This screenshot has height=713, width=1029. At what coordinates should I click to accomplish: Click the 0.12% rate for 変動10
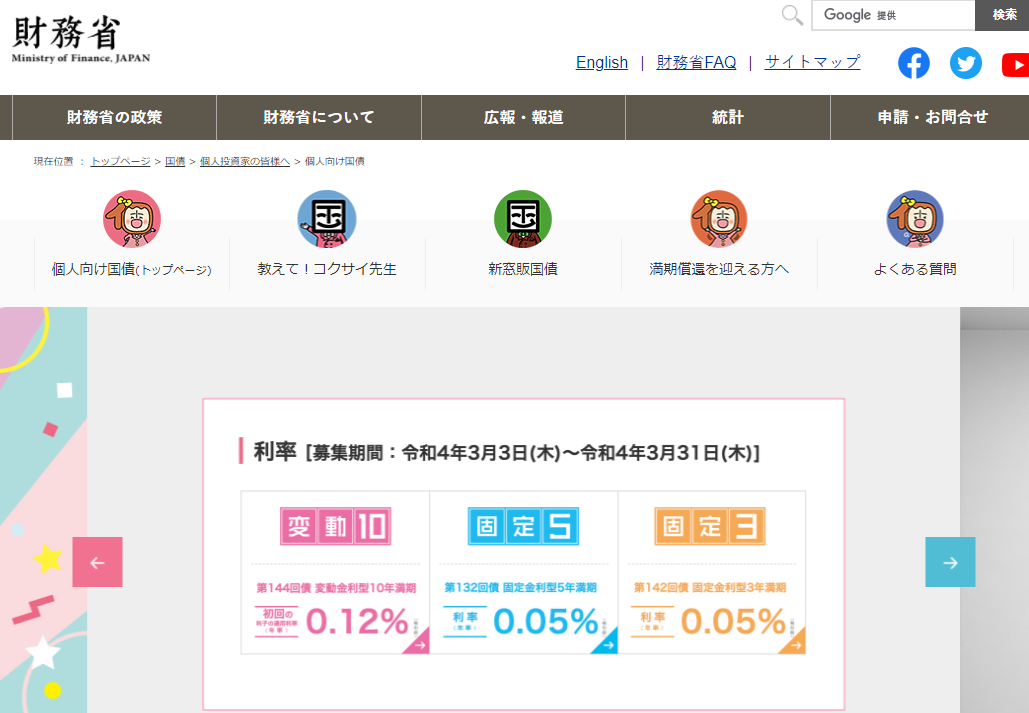357,621
